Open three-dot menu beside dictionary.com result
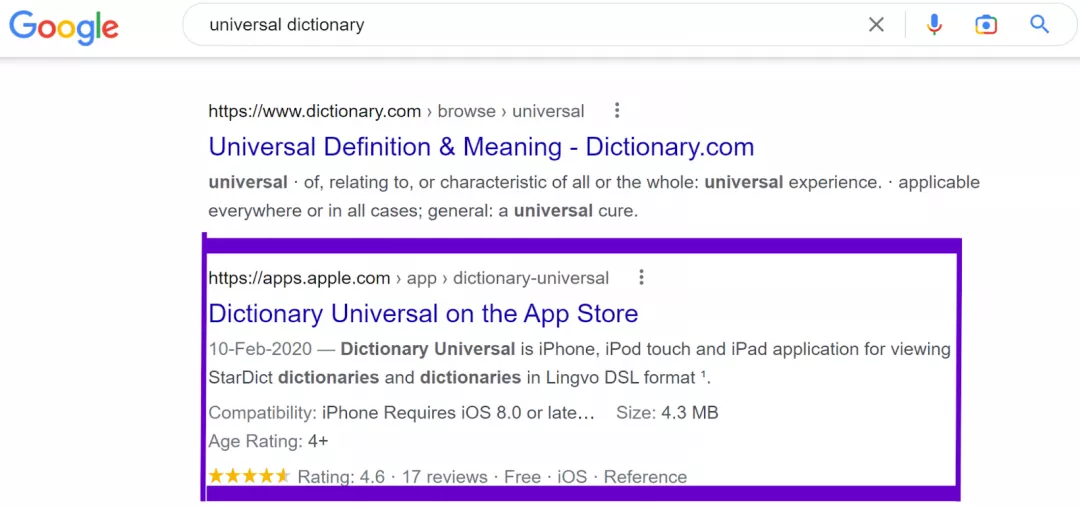The width and height of the screenshot is (1080, 507). (617, 110)
